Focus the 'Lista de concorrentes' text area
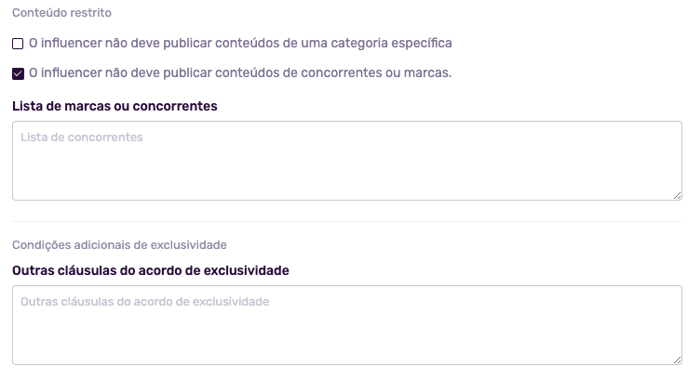Viewport: 688px width, 379px height. pyautogui.click(x=347, y=161)
